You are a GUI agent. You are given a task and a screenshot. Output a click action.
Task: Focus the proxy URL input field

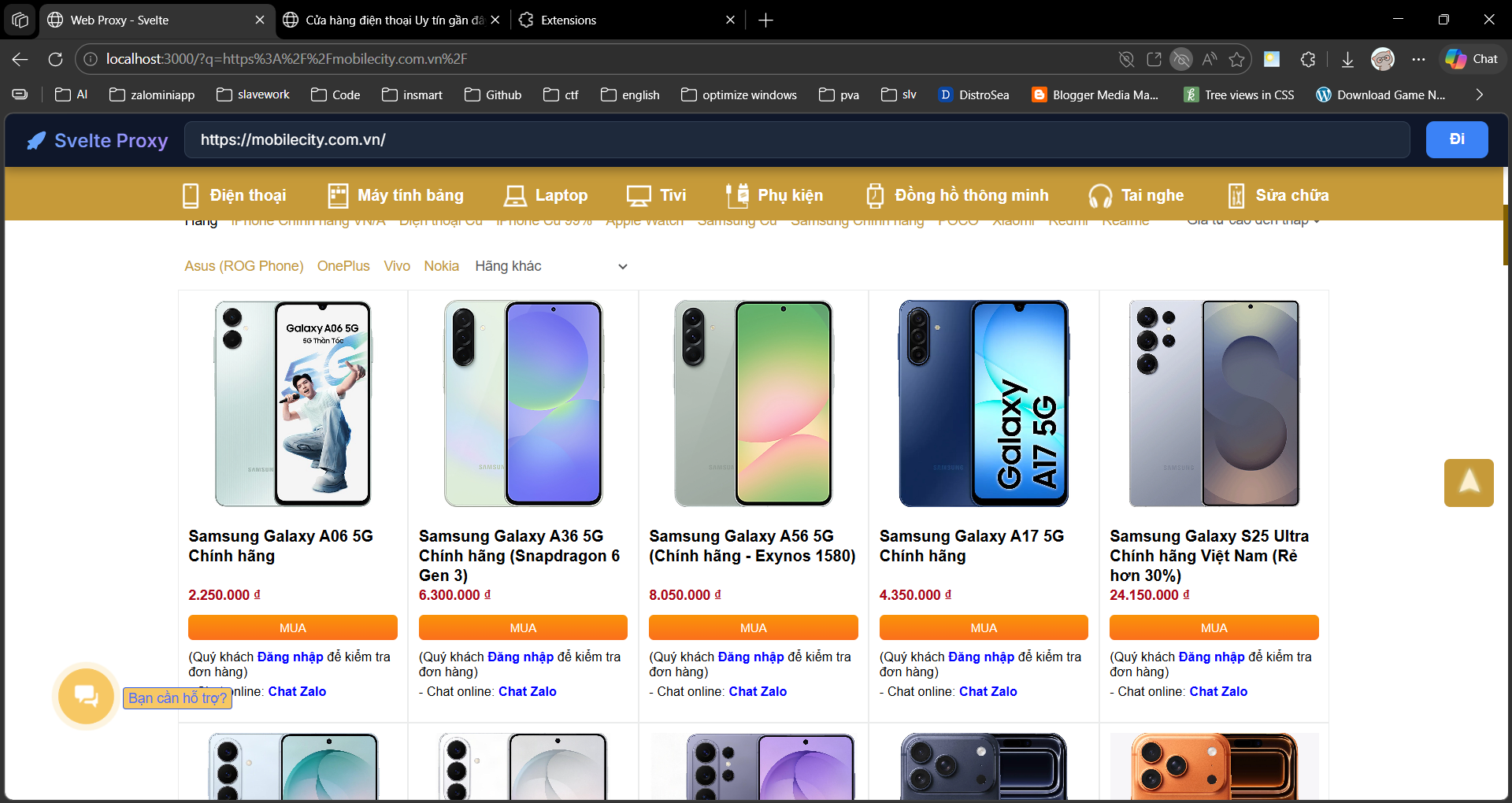[797, 140]
